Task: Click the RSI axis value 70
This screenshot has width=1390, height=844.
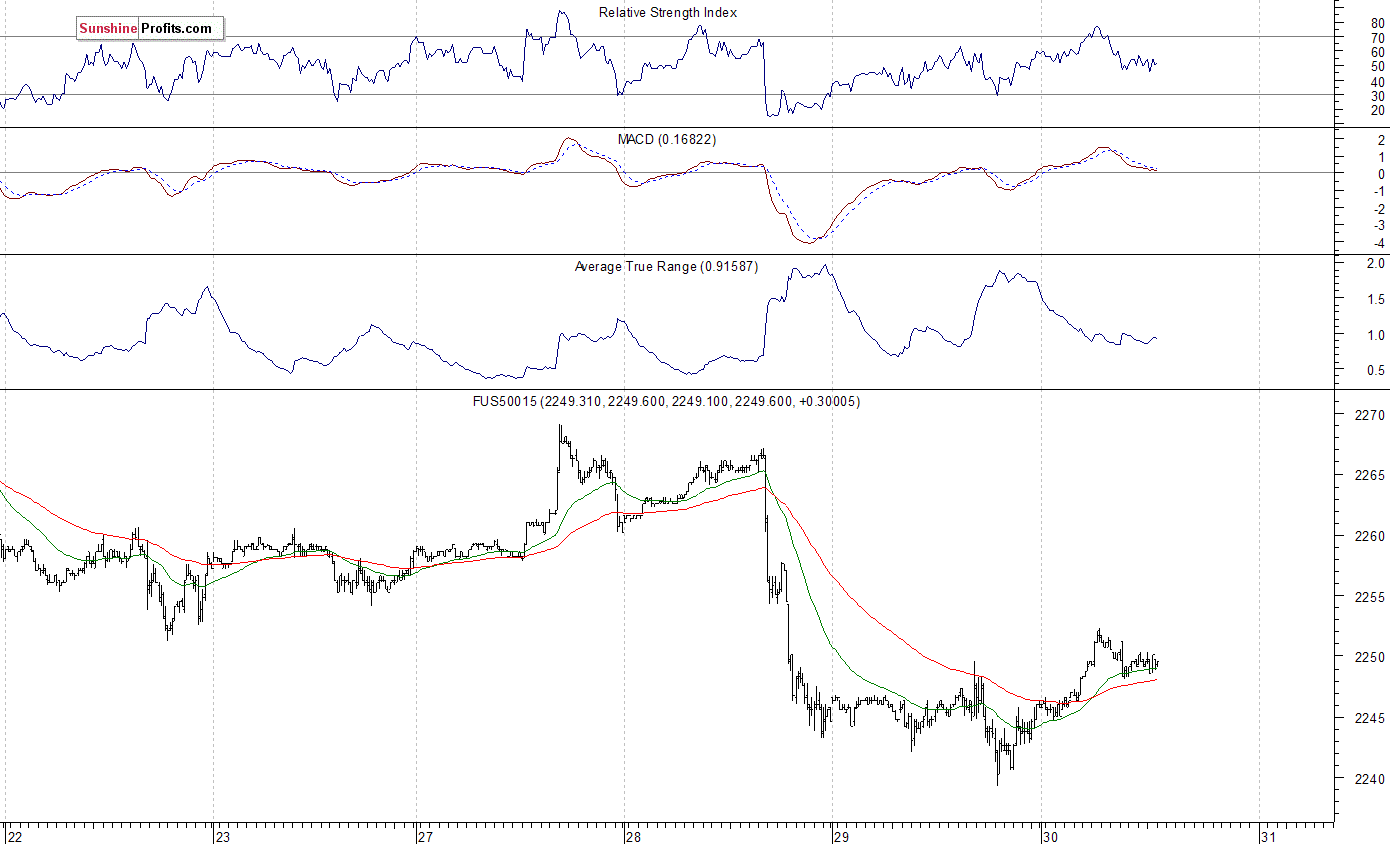Action: click(1378, 38)
